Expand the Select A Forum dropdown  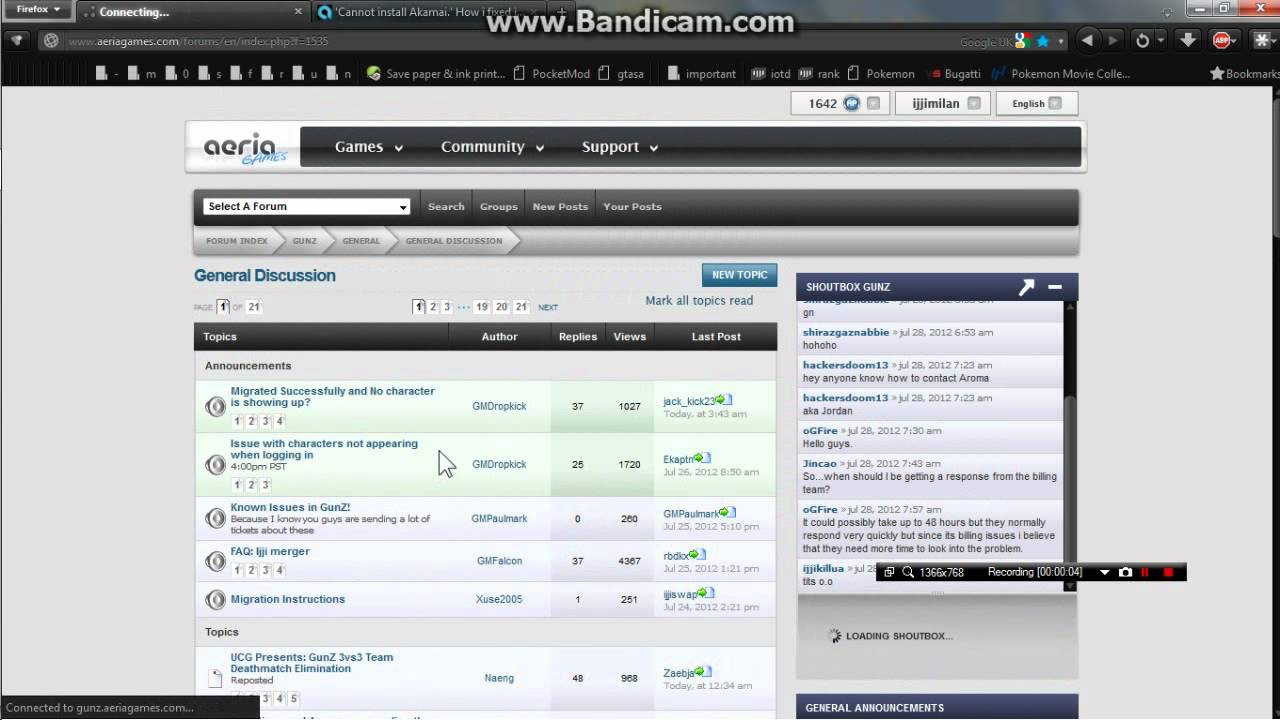click(307, 206)
